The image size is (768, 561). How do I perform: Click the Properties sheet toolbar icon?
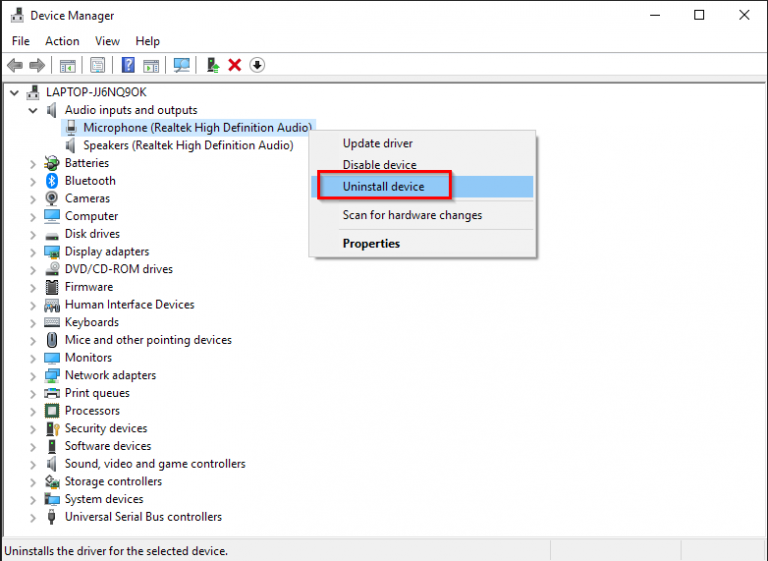[97, 65]
